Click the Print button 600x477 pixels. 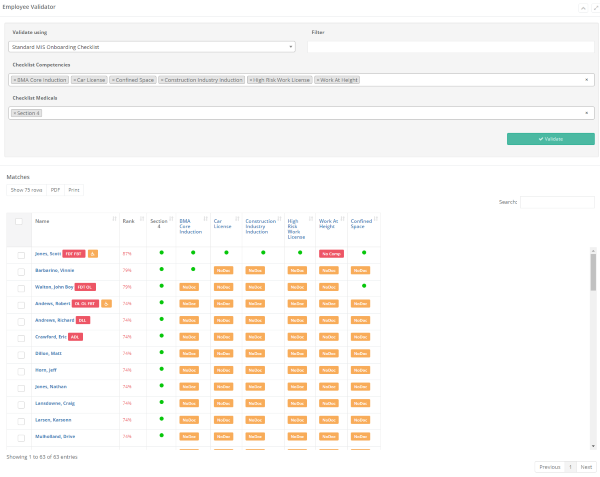tap(74, 190)
